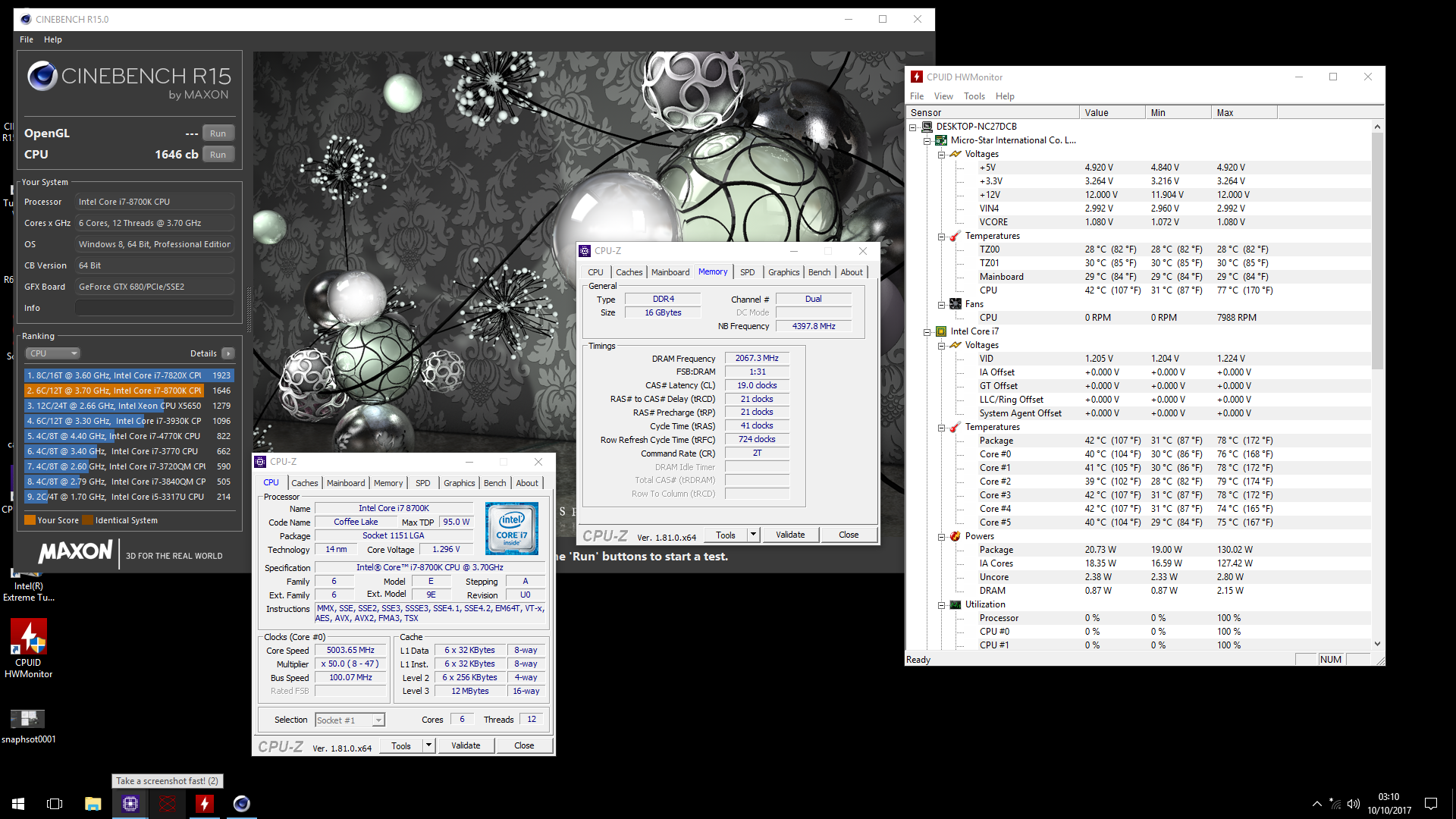Open Cinebench Help menu

point(53,39)
